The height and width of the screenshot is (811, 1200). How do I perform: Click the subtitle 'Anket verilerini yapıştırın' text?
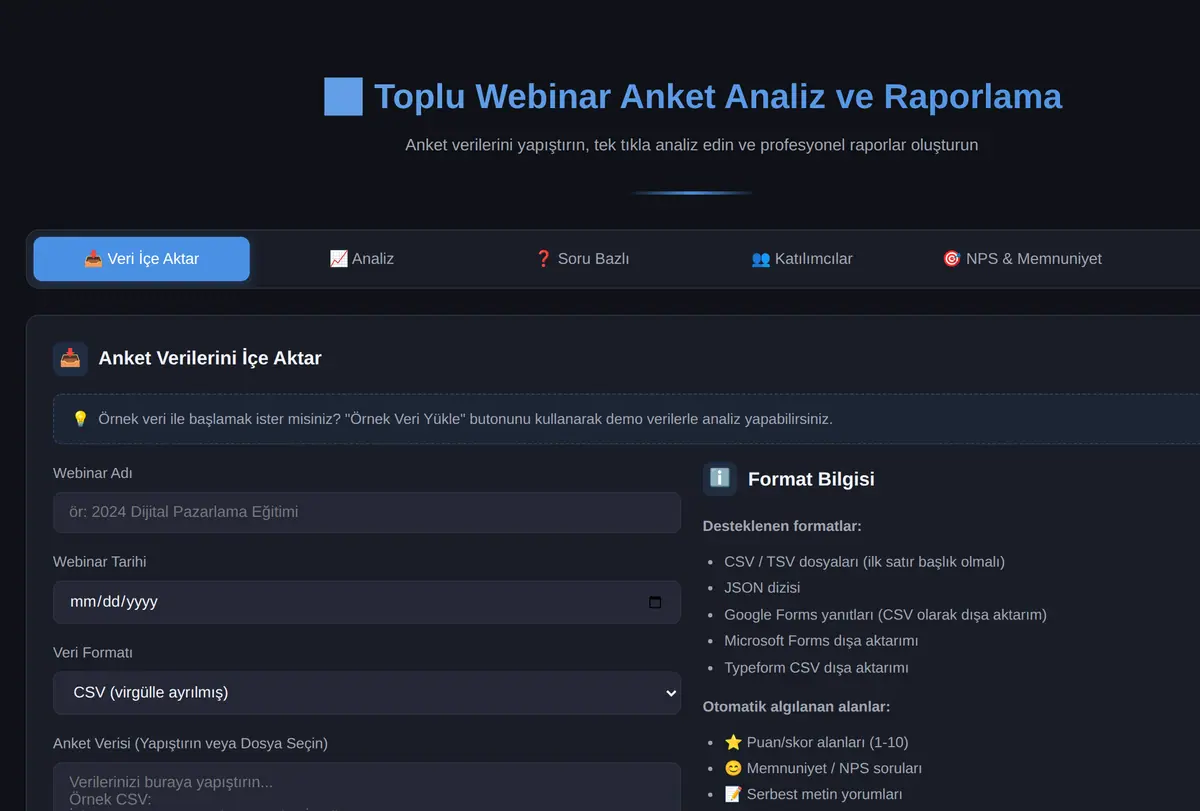[x=691, y=145]
